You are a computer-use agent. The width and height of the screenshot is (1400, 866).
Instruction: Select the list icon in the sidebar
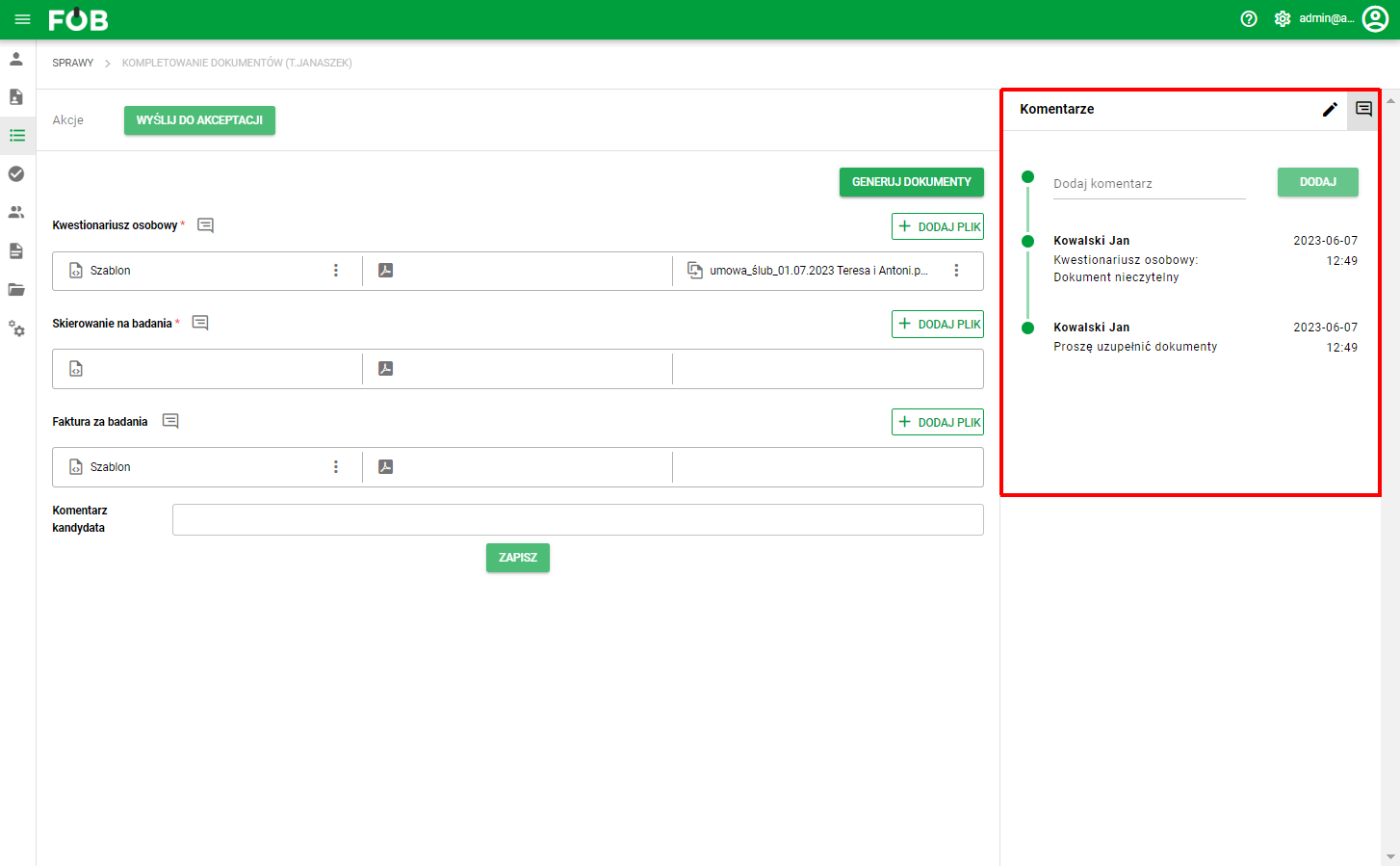[16, 136]
